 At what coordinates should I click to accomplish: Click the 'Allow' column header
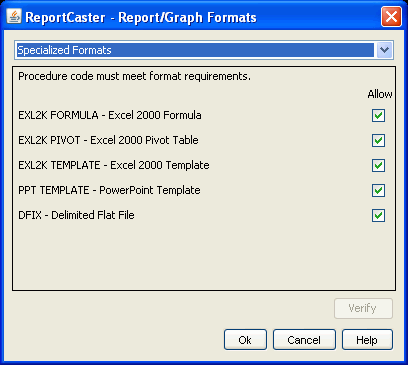[x=380, y=94]
